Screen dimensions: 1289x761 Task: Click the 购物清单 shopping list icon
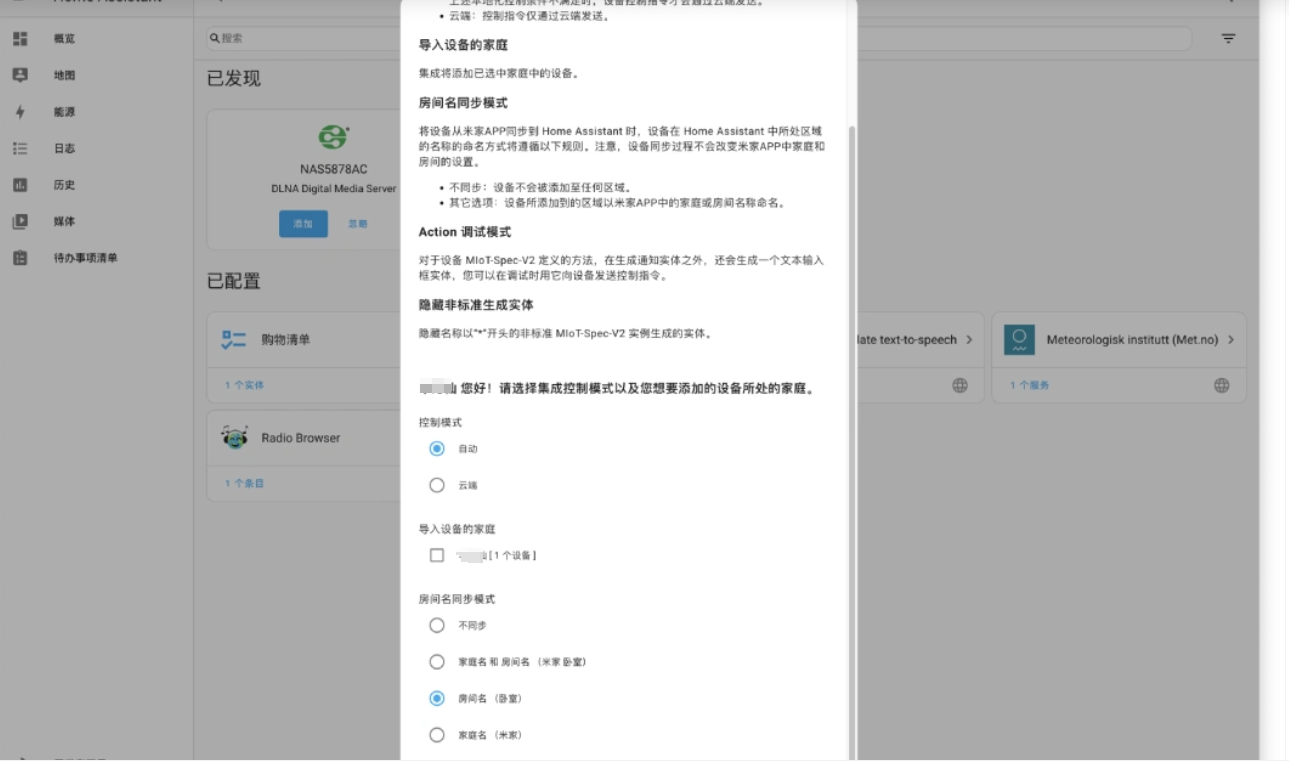pos(233,340)
